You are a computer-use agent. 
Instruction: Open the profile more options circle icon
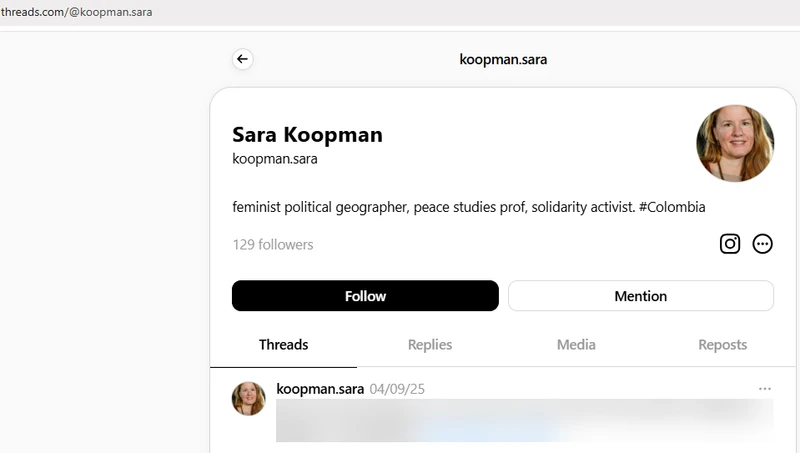coord(762,244)
